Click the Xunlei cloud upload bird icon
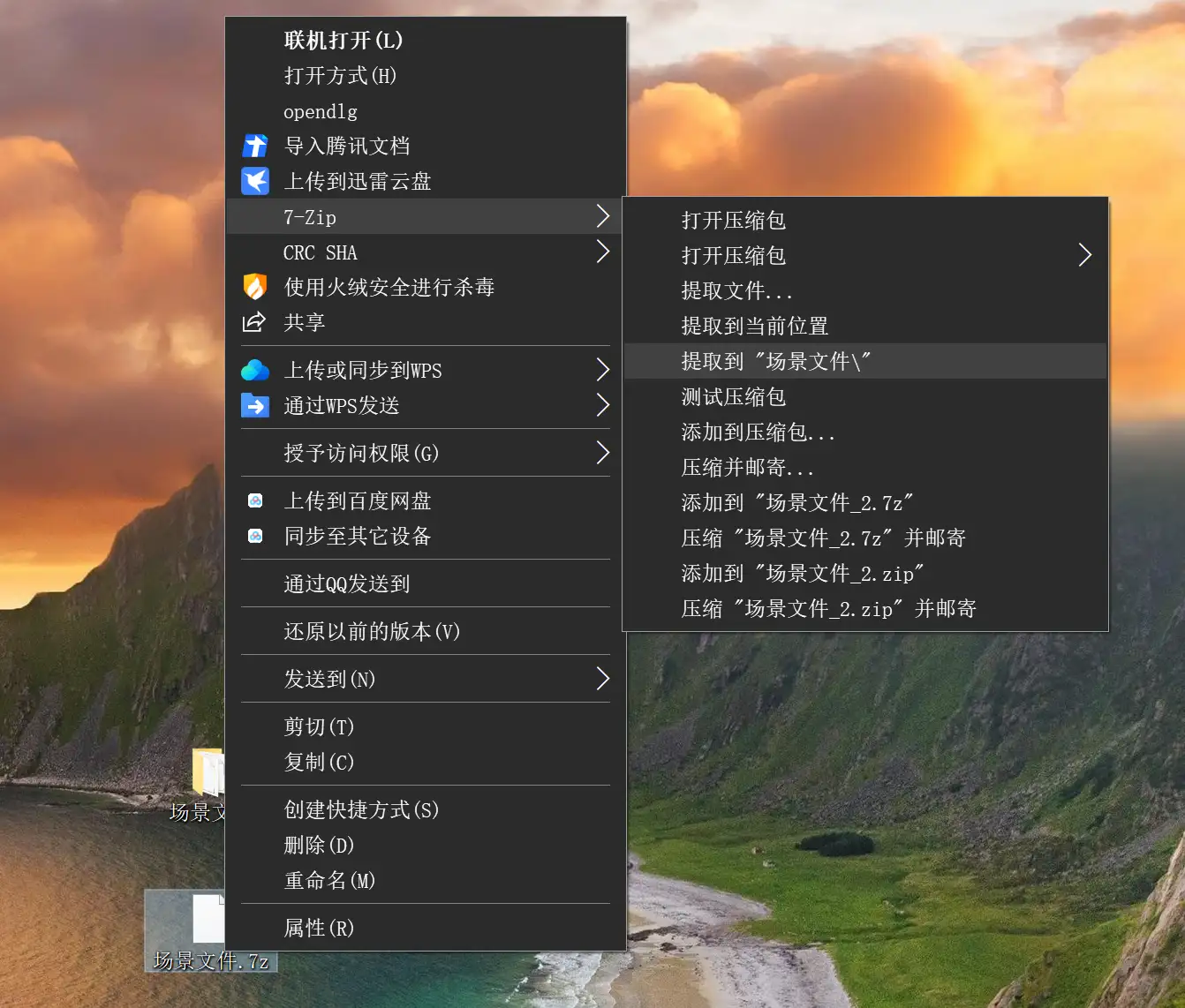This screenshot has width=1185, height=1008. click(255, 181)
